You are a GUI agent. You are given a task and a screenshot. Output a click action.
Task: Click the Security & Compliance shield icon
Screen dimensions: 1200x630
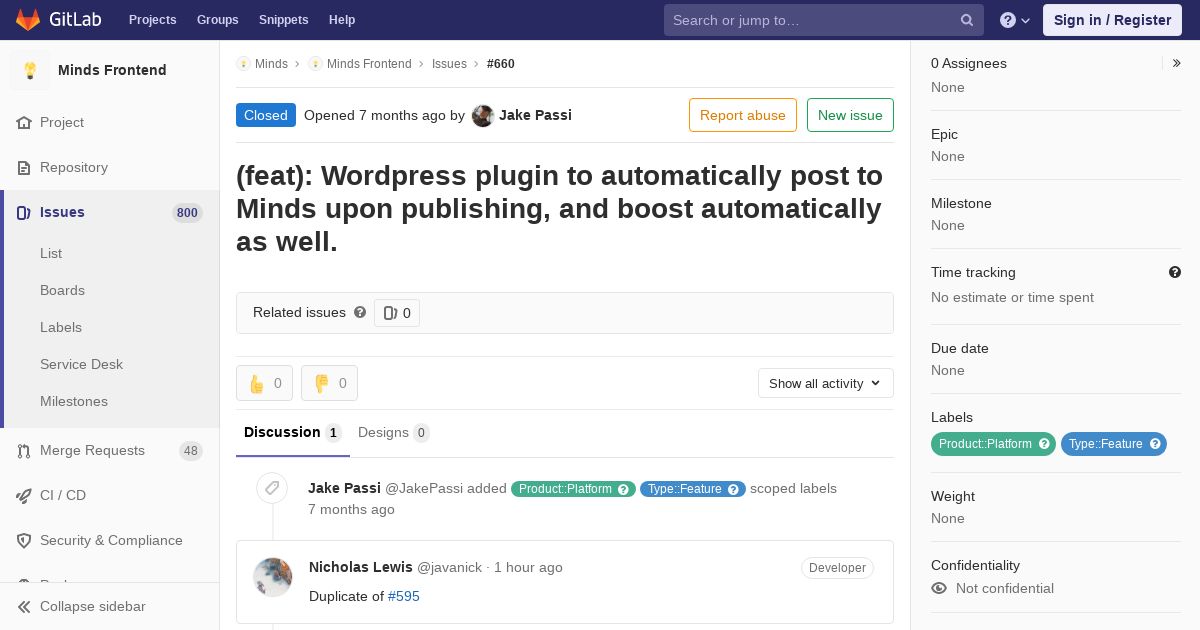point(24,541)
